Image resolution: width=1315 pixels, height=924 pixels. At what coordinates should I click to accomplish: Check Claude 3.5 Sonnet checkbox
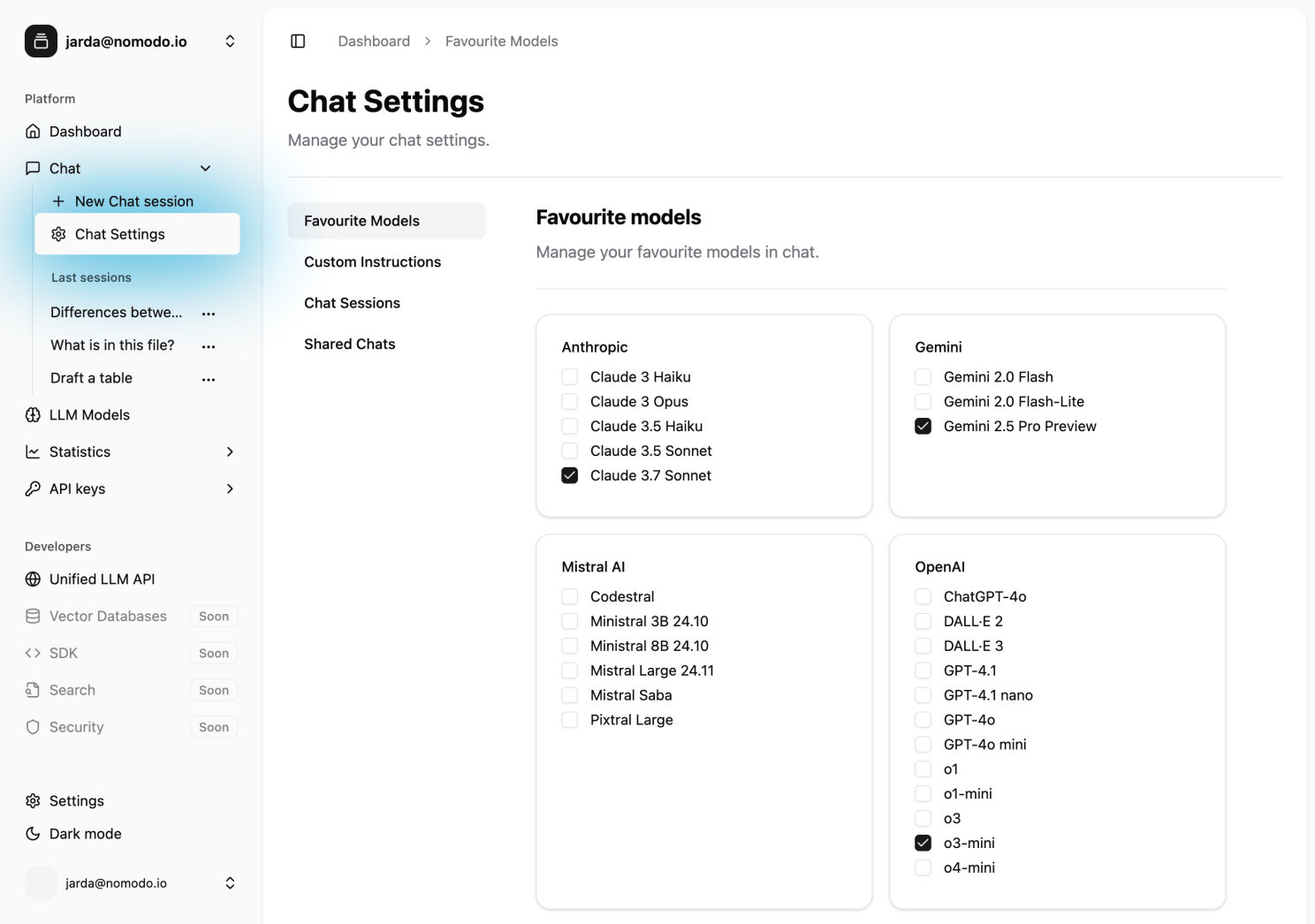[570, 451]
